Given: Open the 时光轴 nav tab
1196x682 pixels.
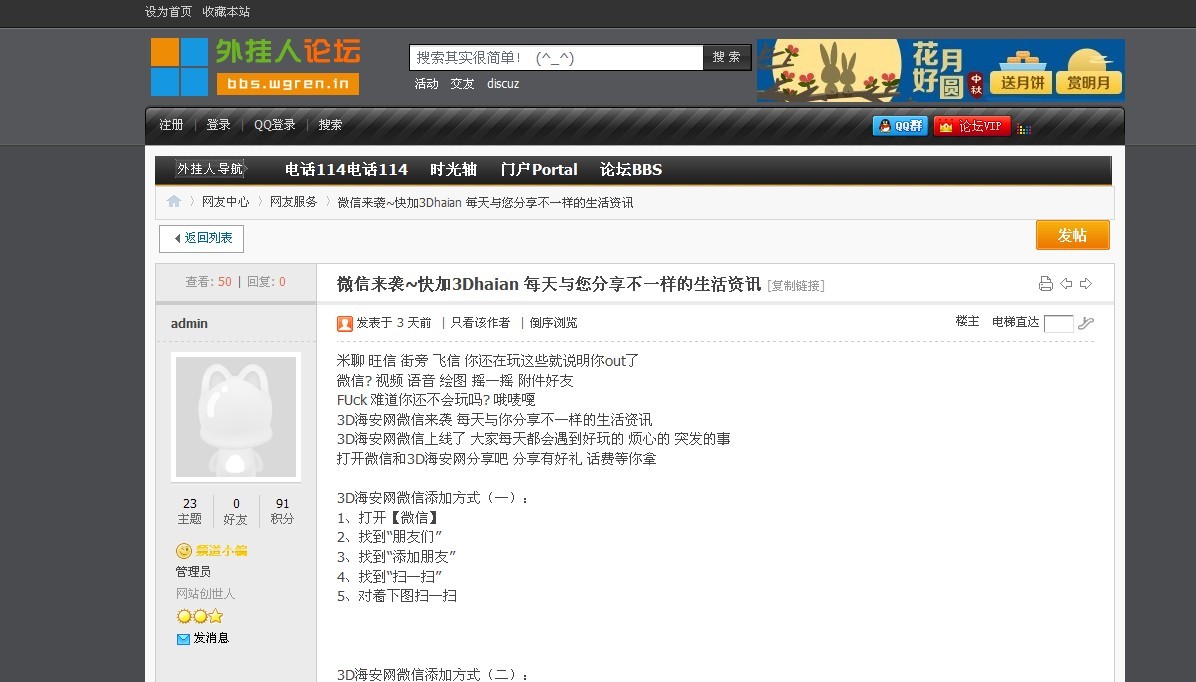Looking at the screenshot, I should click(453, 169).
